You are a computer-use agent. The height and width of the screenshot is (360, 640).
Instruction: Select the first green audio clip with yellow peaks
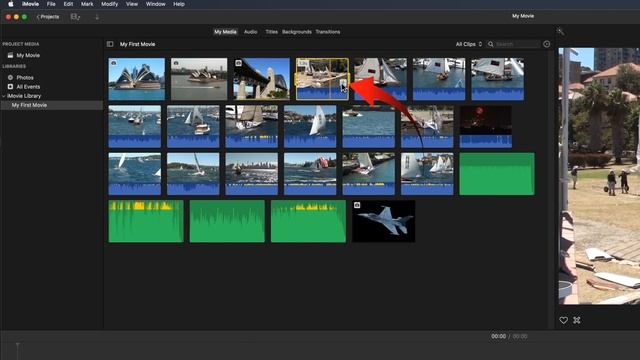146,221
